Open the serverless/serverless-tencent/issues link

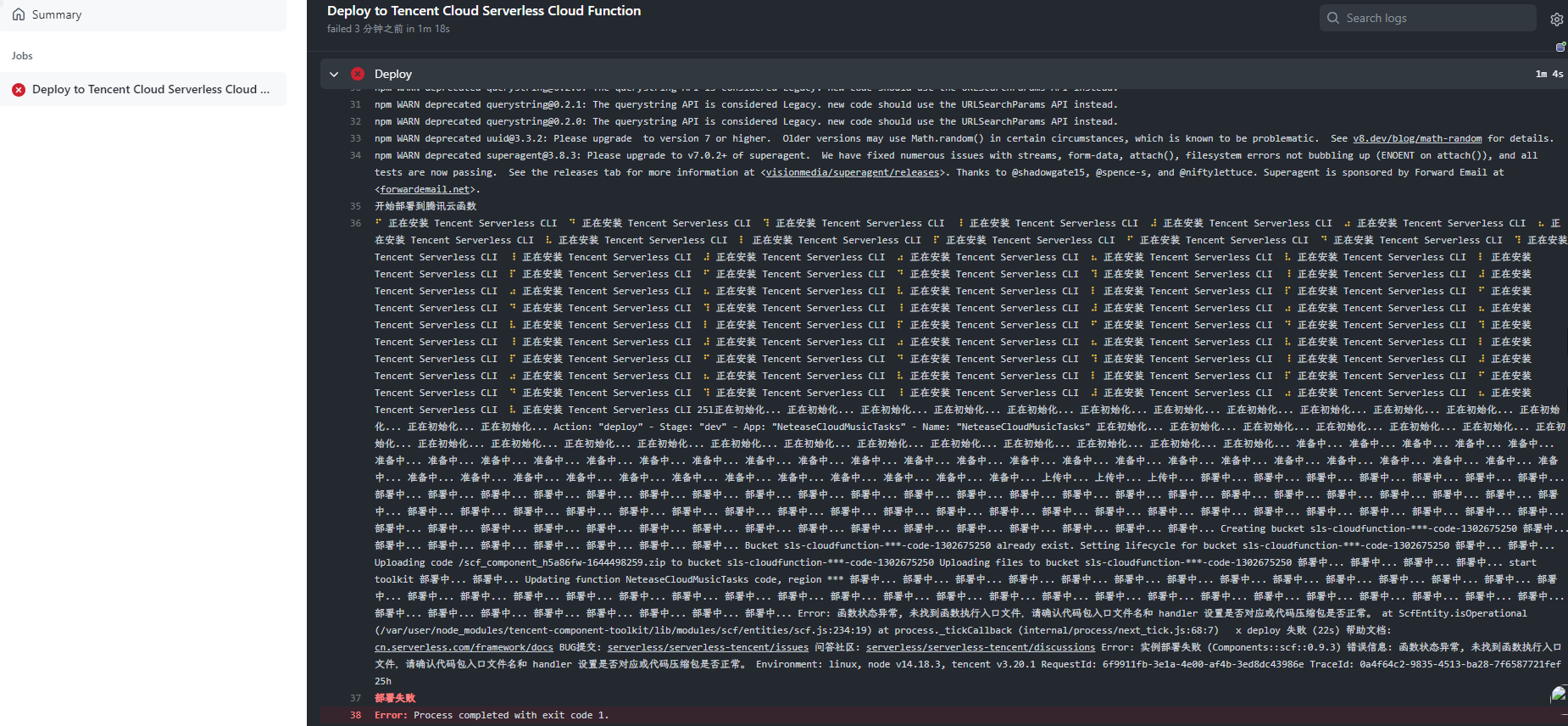point(708,647)
